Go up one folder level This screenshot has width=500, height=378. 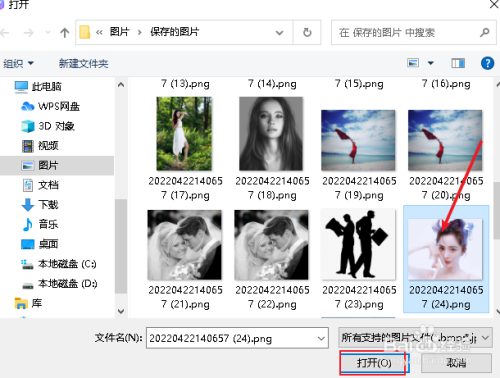click(x=64, y=32)
